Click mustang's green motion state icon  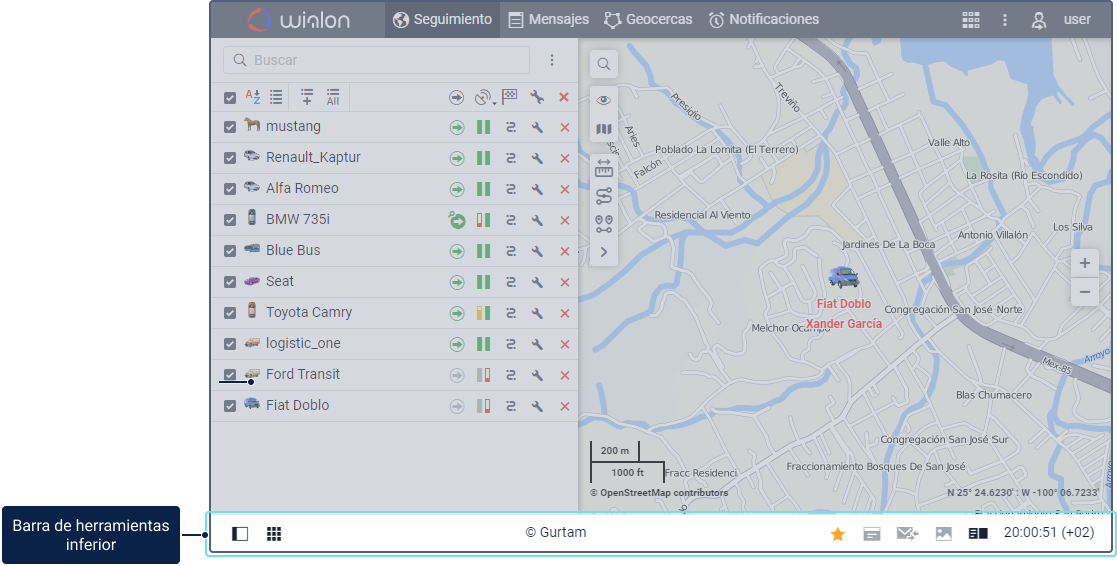click(457, 127)
